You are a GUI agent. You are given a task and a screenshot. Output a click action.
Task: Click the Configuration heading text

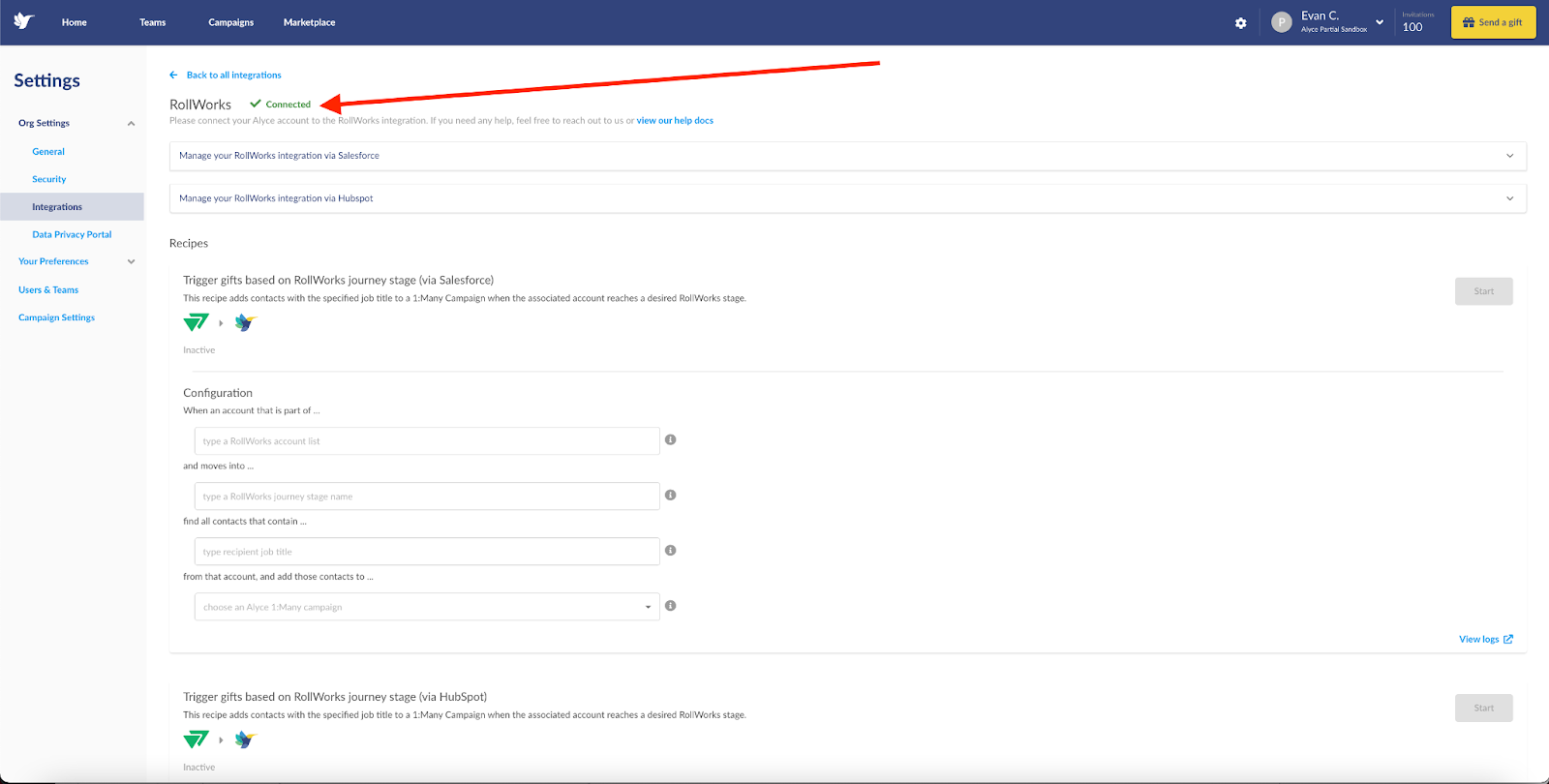click(x=218, y=393)
